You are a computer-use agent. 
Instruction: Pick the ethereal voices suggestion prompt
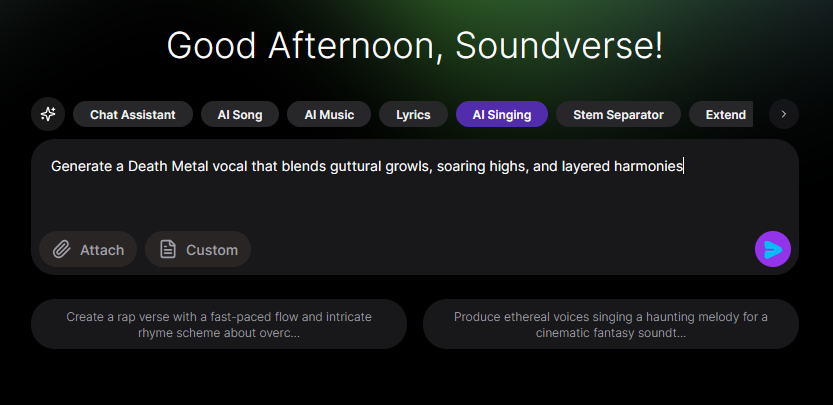pos(610,324)
